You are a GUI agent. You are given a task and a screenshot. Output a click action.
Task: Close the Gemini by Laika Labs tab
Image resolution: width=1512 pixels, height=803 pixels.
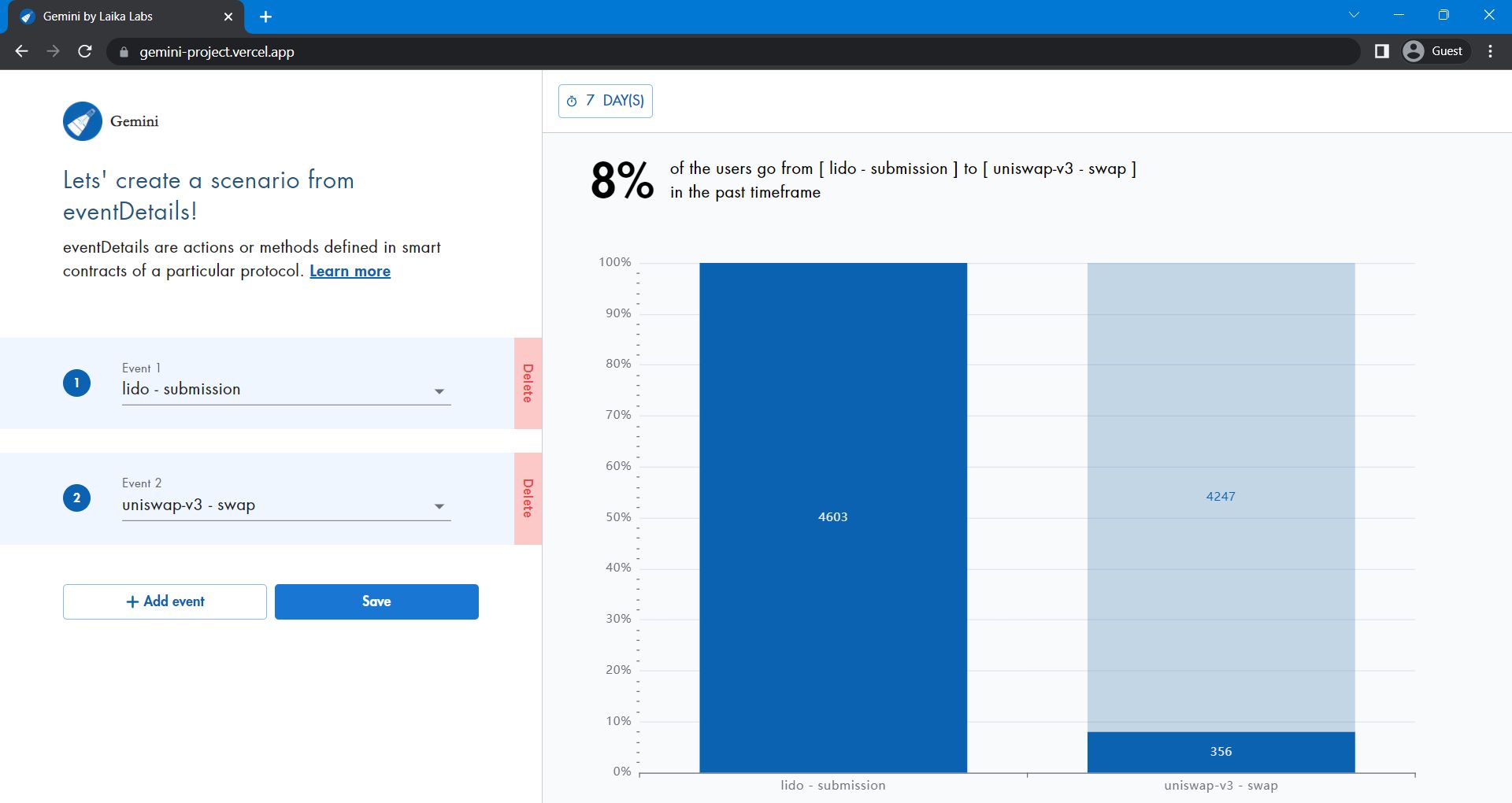228,17
